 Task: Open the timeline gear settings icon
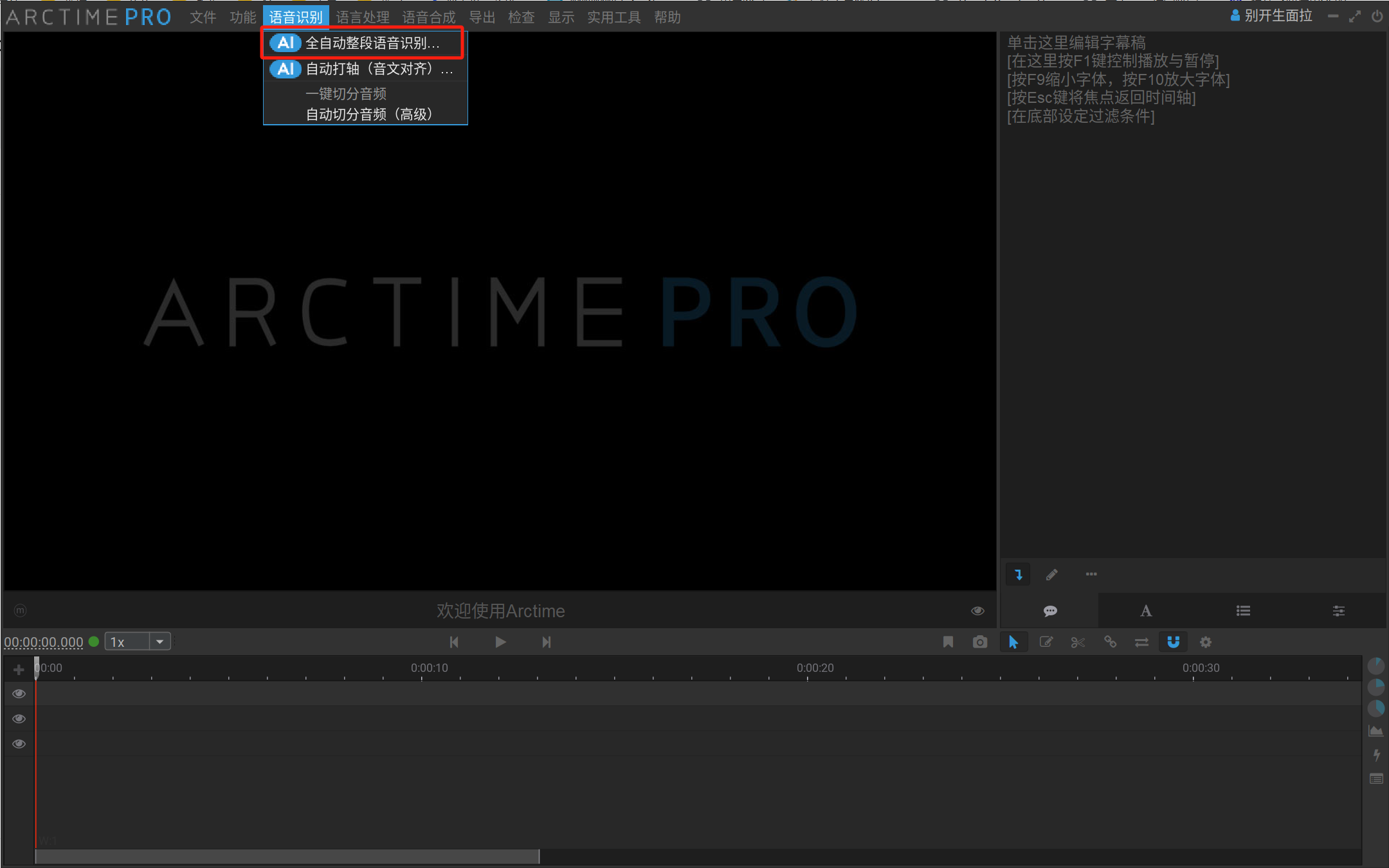tap(1206, 642)
